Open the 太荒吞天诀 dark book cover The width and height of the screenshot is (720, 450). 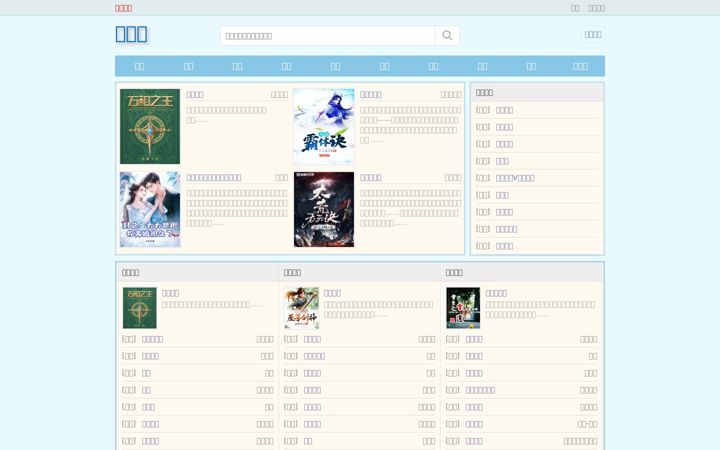[324, 209]
